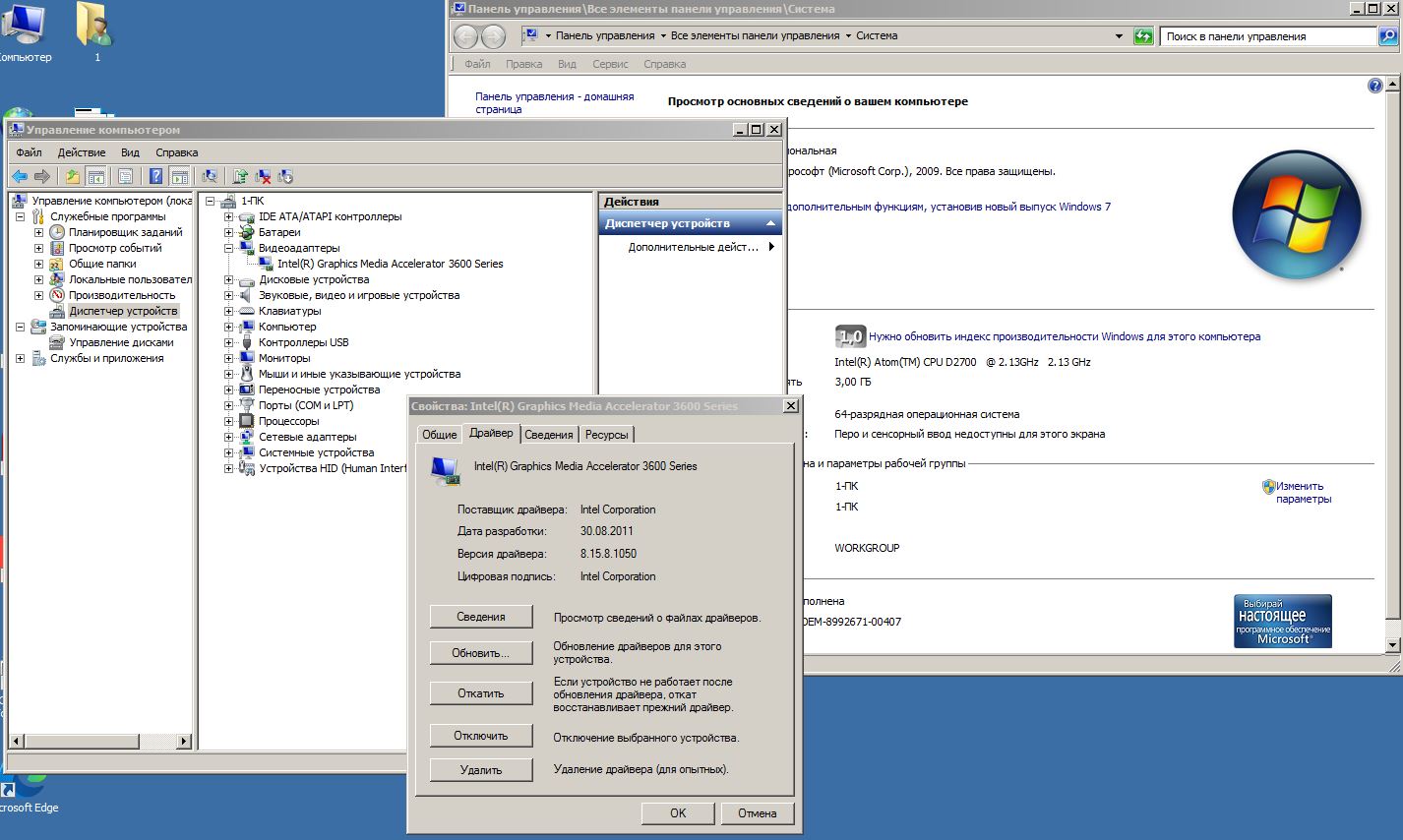
Task: Click the Keyboards category icon
Action: (247, 311)
